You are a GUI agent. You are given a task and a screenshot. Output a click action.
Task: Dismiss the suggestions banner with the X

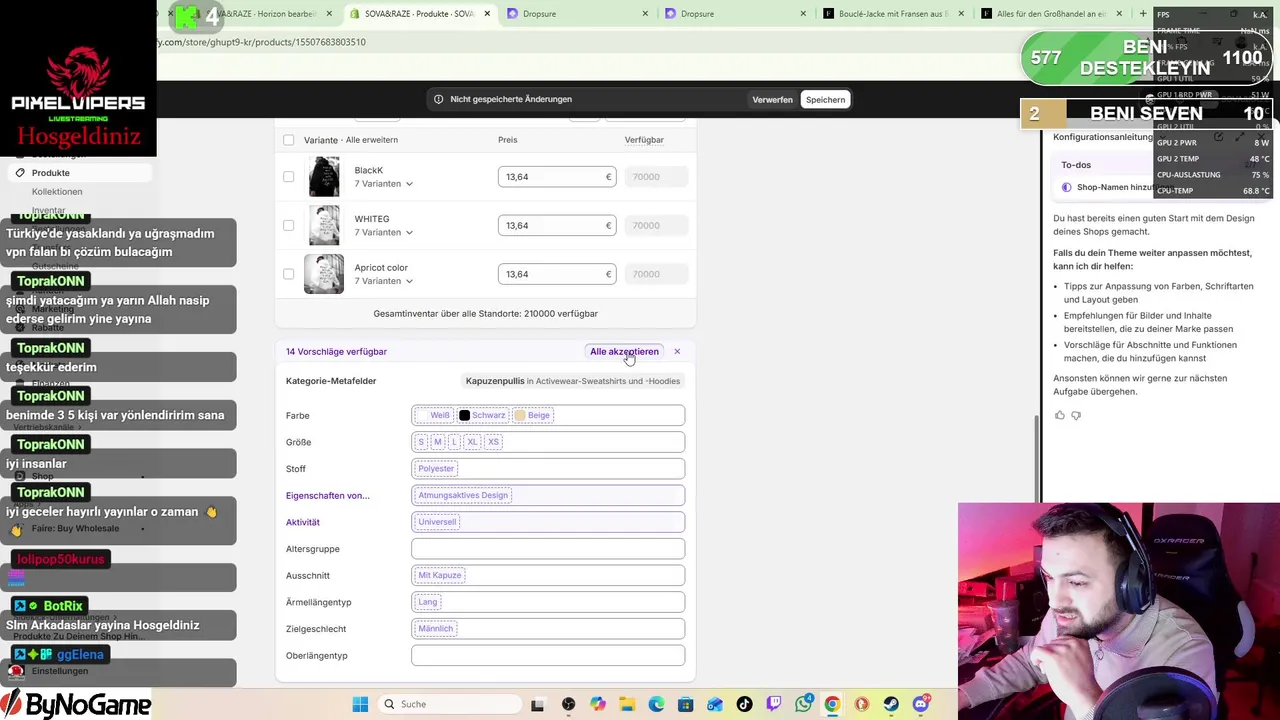tap(677, 351)
